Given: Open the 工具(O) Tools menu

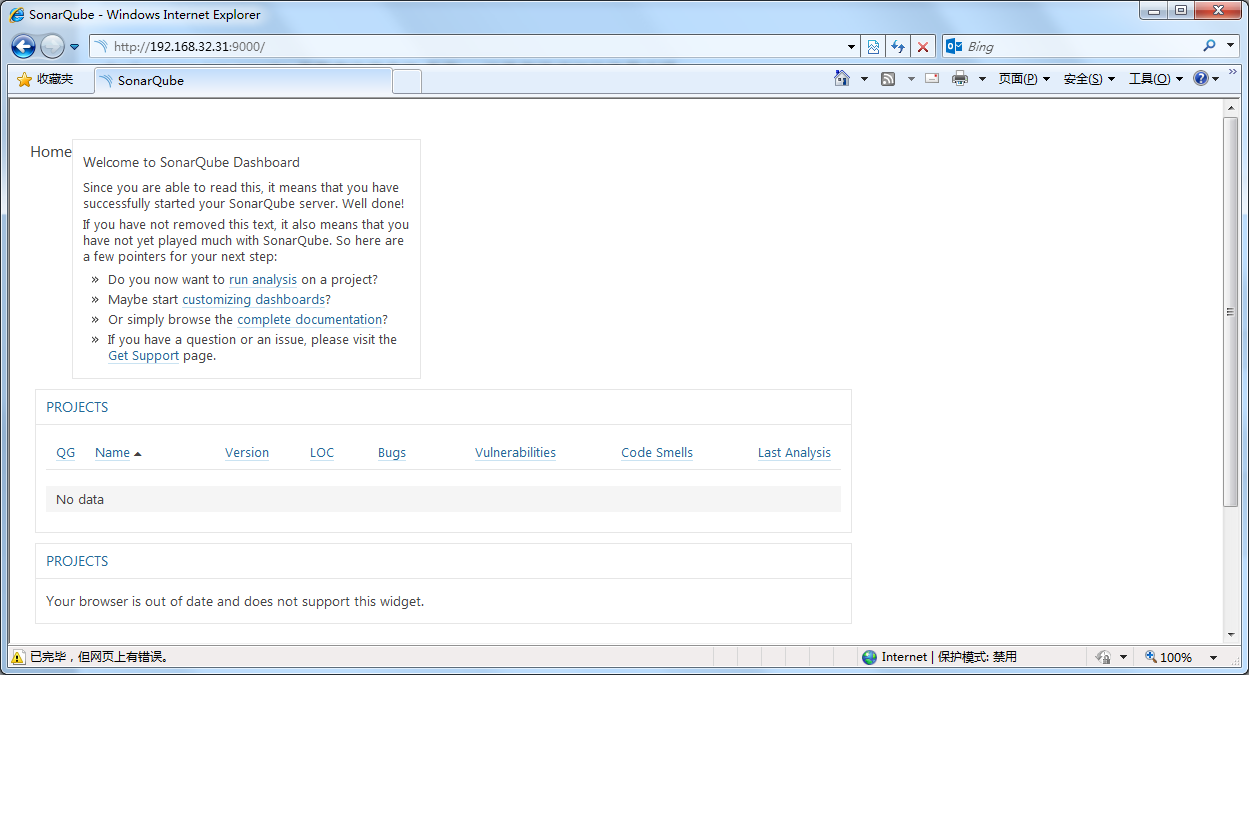Looking at the screenshot, I should [1156, 79].
